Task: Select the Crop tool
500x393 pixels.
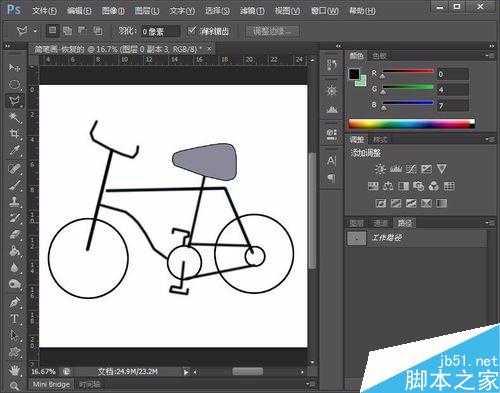Action: (x=14, y=134)
